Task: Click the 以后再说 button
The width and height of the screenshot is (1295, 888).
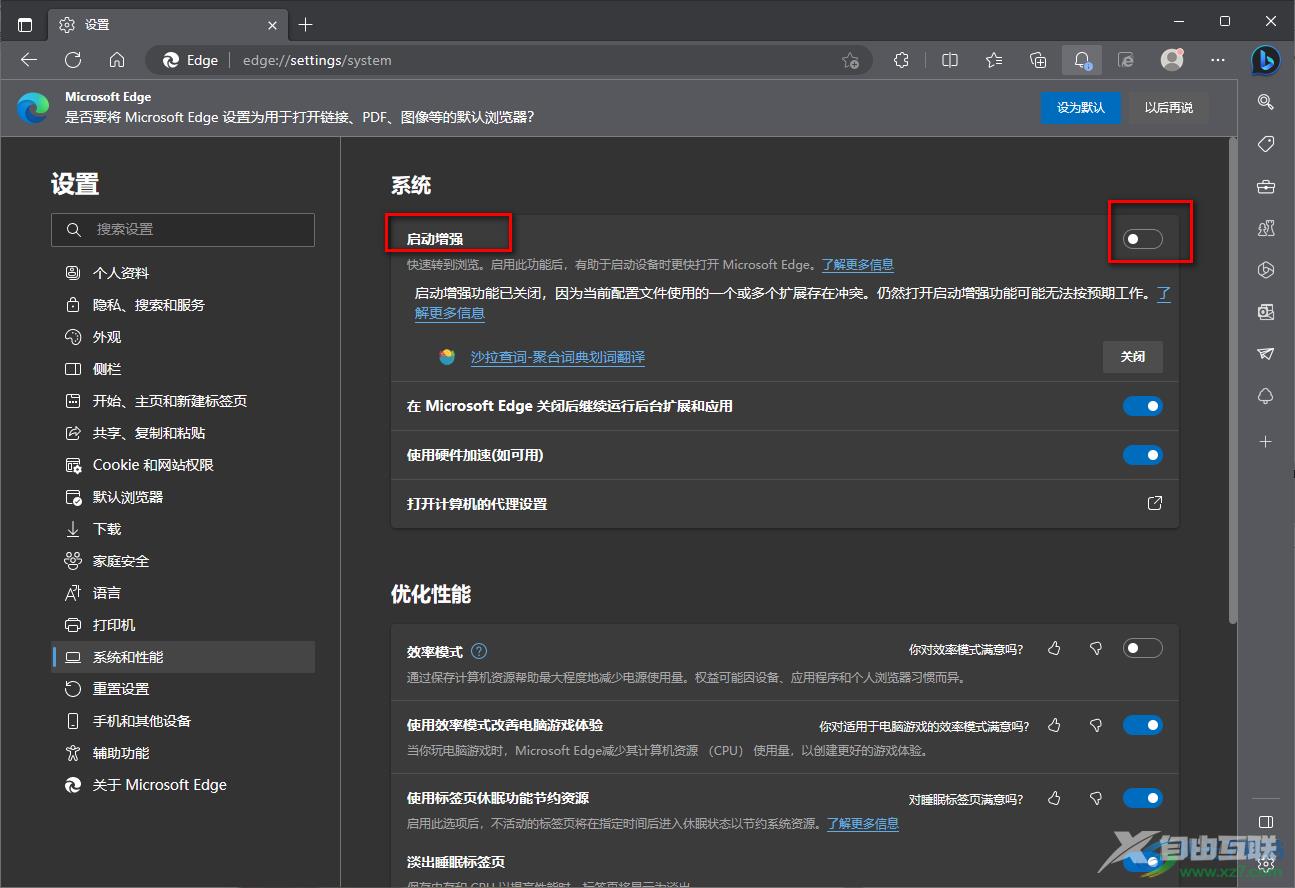Action: click(1169, 107)
